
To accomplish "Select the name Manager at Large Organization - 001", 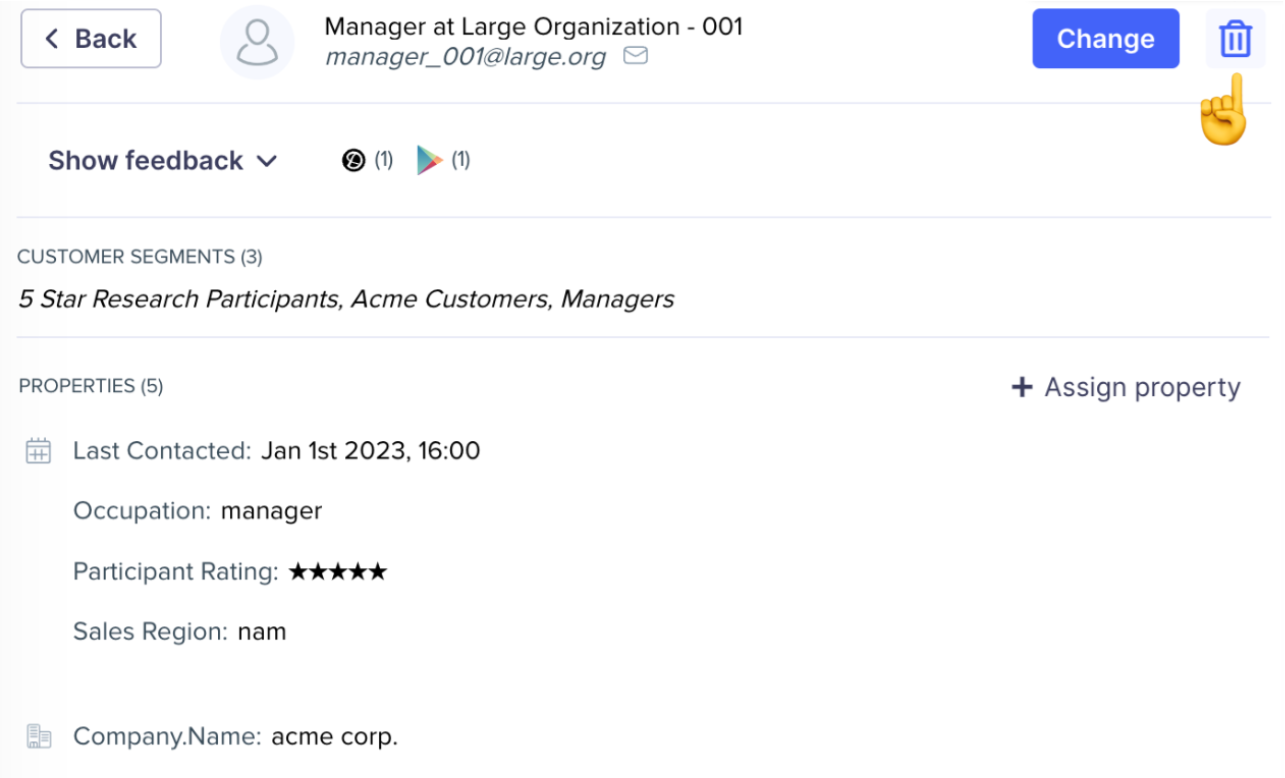I will pyautogui.click(x=533, y=27).
